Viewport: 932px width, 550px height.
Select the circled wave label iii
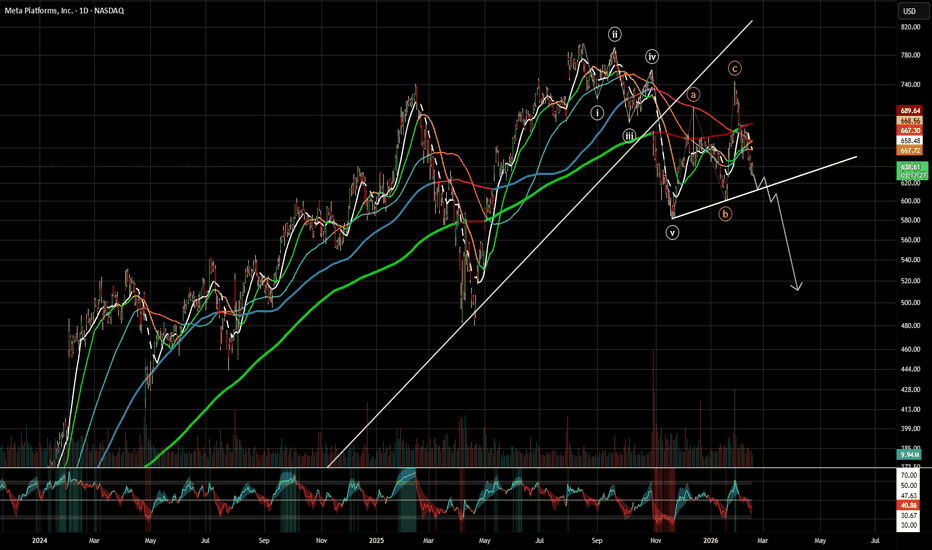click(x=629, y=136)
